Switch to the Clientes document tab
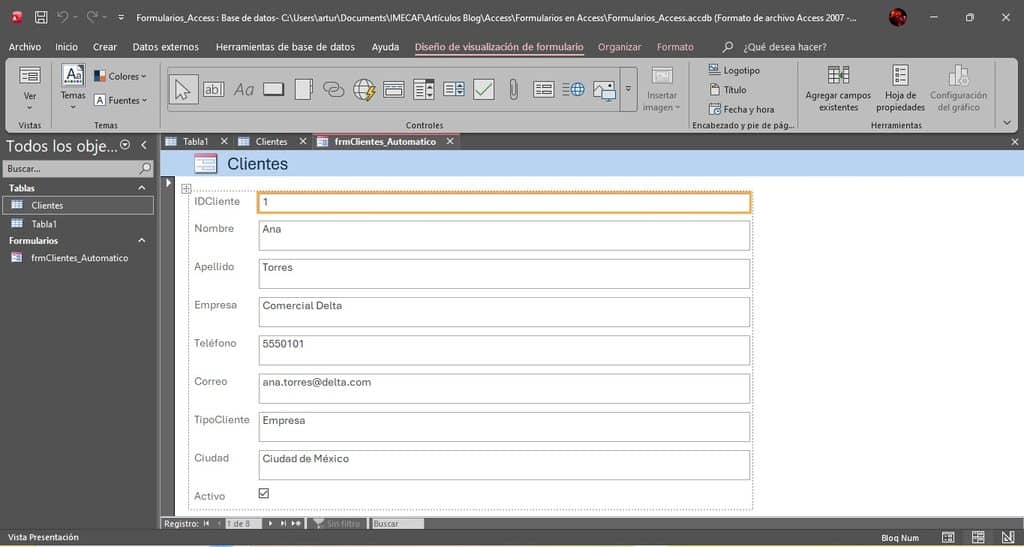Image resolution: width=1024 pixels, height=547 pixels. pos(271,142)
